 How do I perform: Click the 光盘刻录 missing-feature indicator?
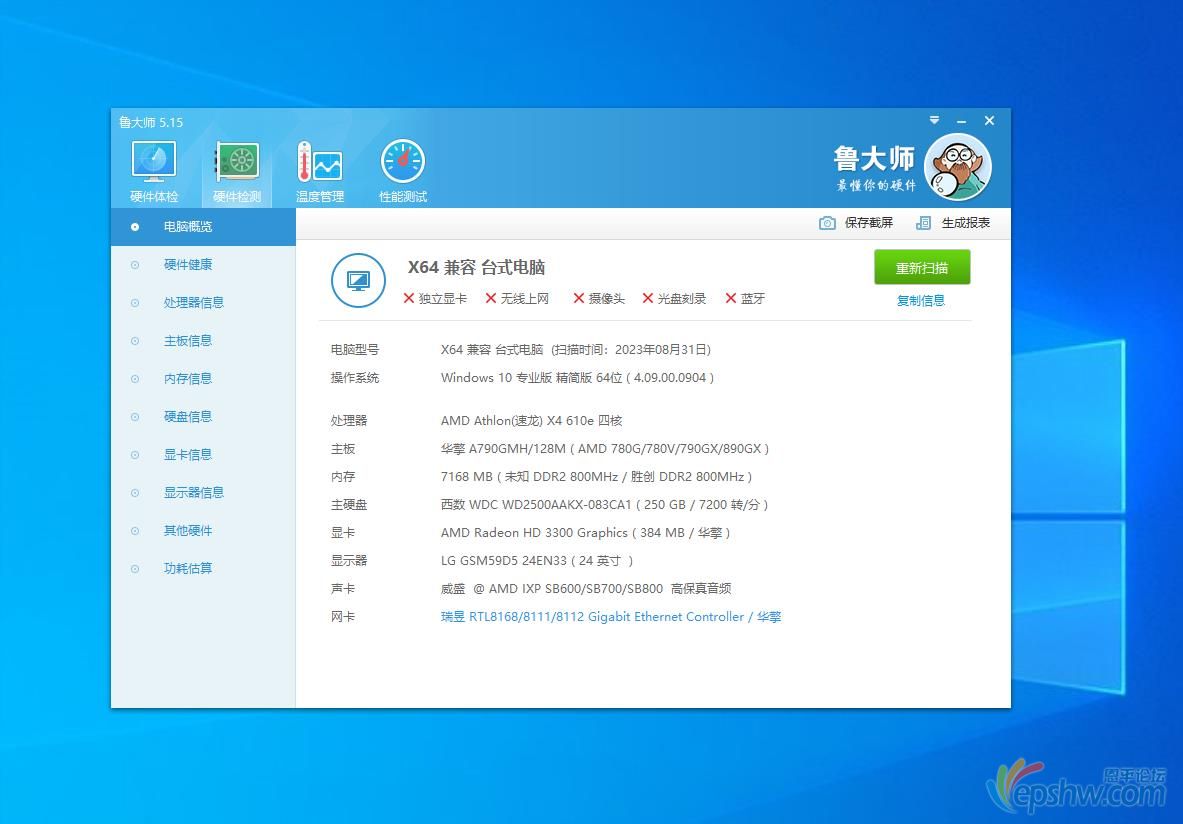pos(674,299)
